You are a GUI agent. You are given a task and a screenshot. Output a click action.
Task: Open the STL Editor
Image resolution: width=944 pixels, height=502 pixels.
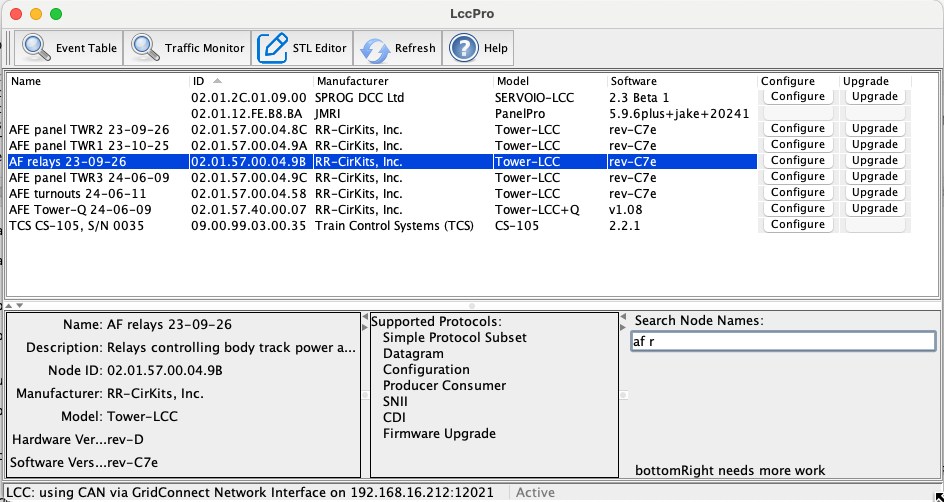tap(303, 48)
